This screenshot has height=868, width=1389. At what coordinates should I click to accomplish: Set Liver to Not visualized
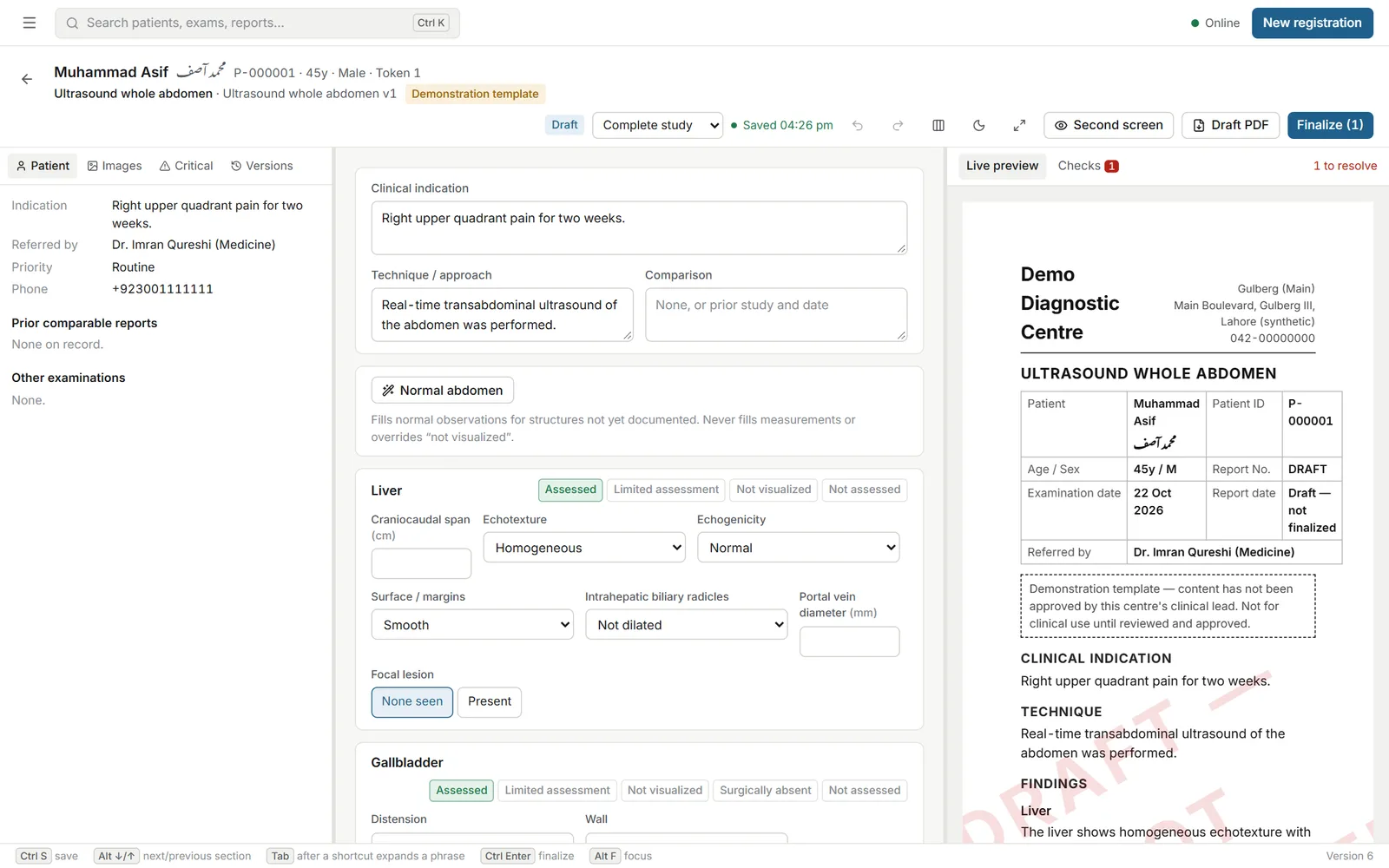(773, 490)
